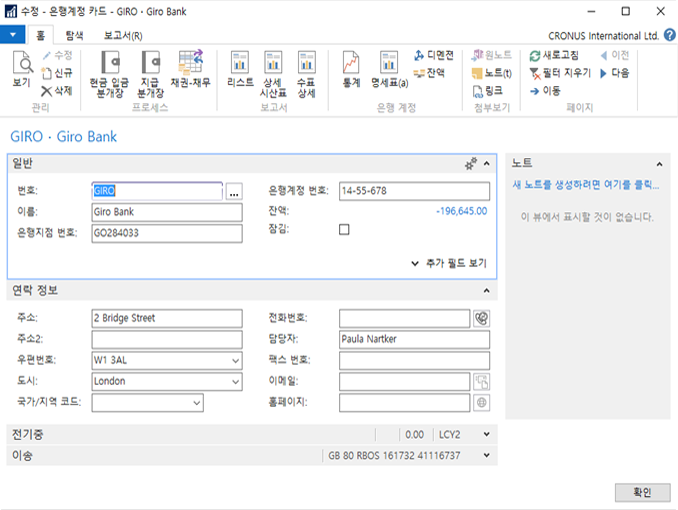678x510 pixels.
Task: Switch to the 탐색 tab
Action: click(x=74, y=35)
